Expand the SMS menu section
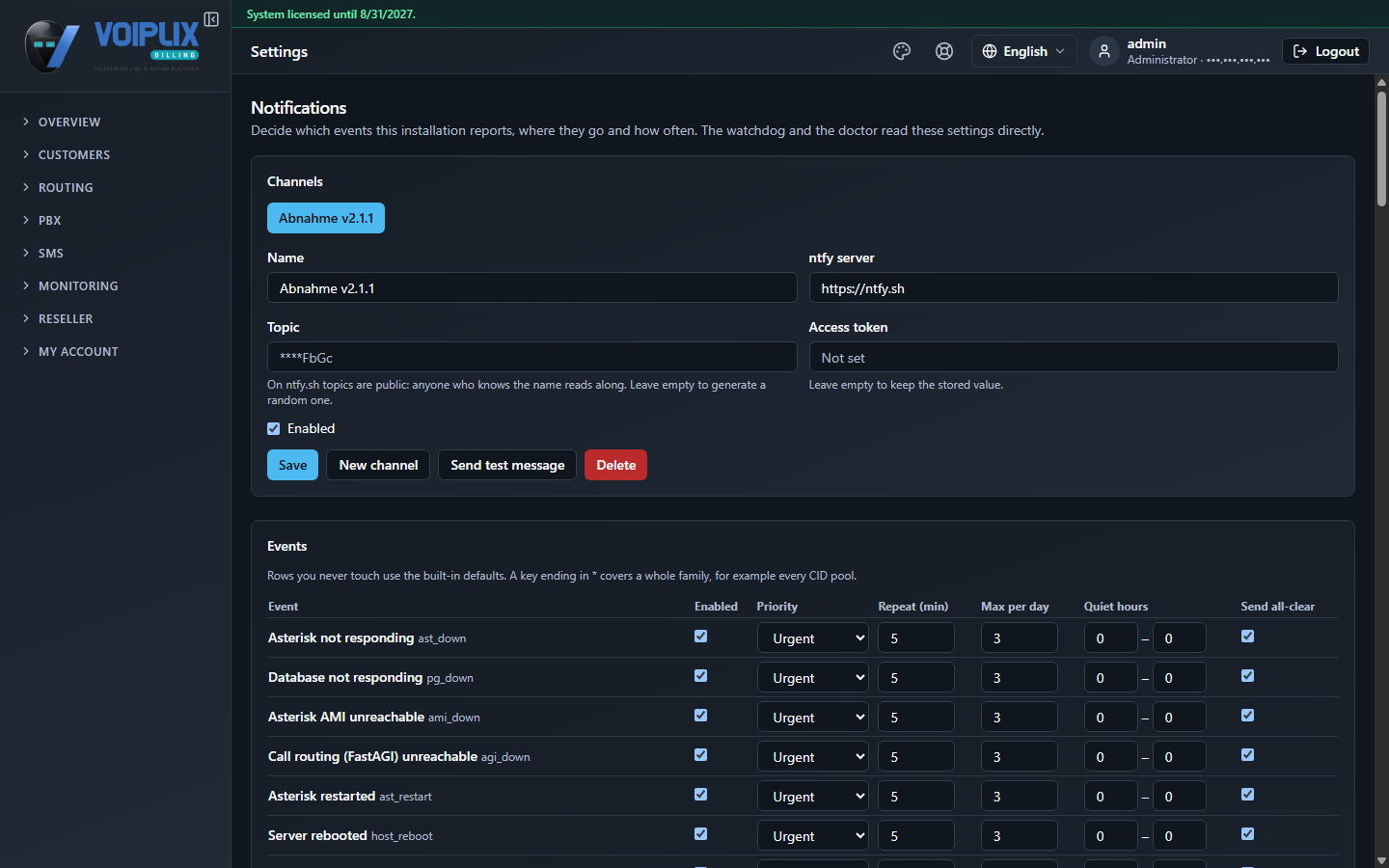 [50, 254]
